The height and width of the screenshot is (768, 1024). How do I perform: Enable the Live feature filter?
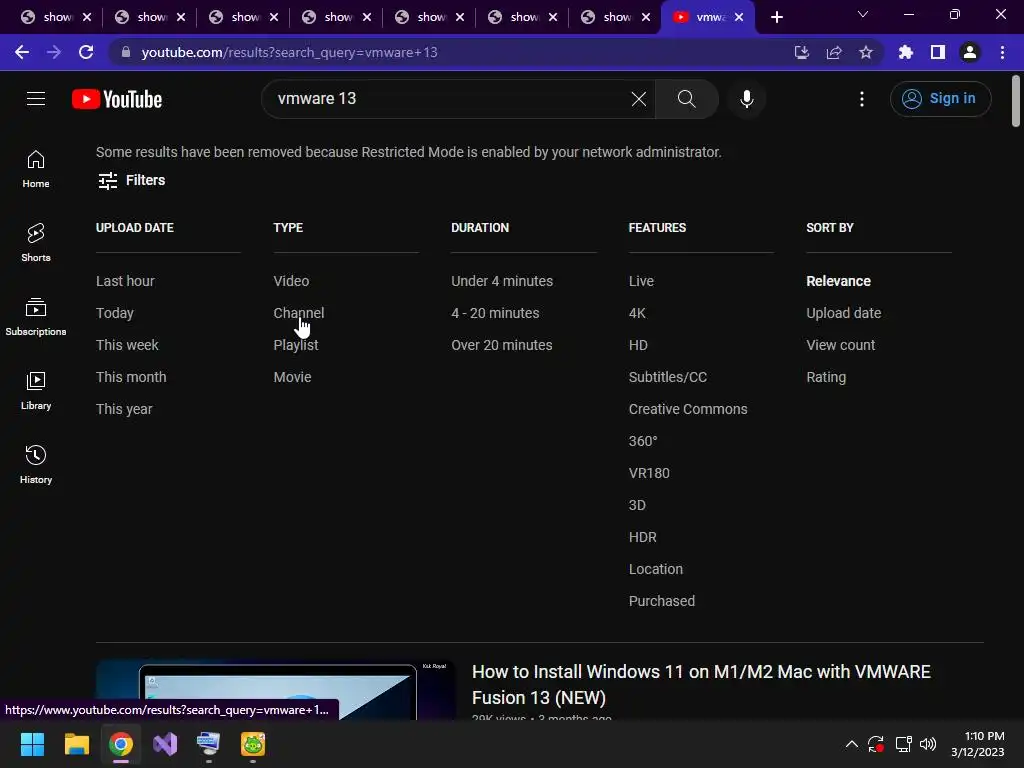coord(641,281)
